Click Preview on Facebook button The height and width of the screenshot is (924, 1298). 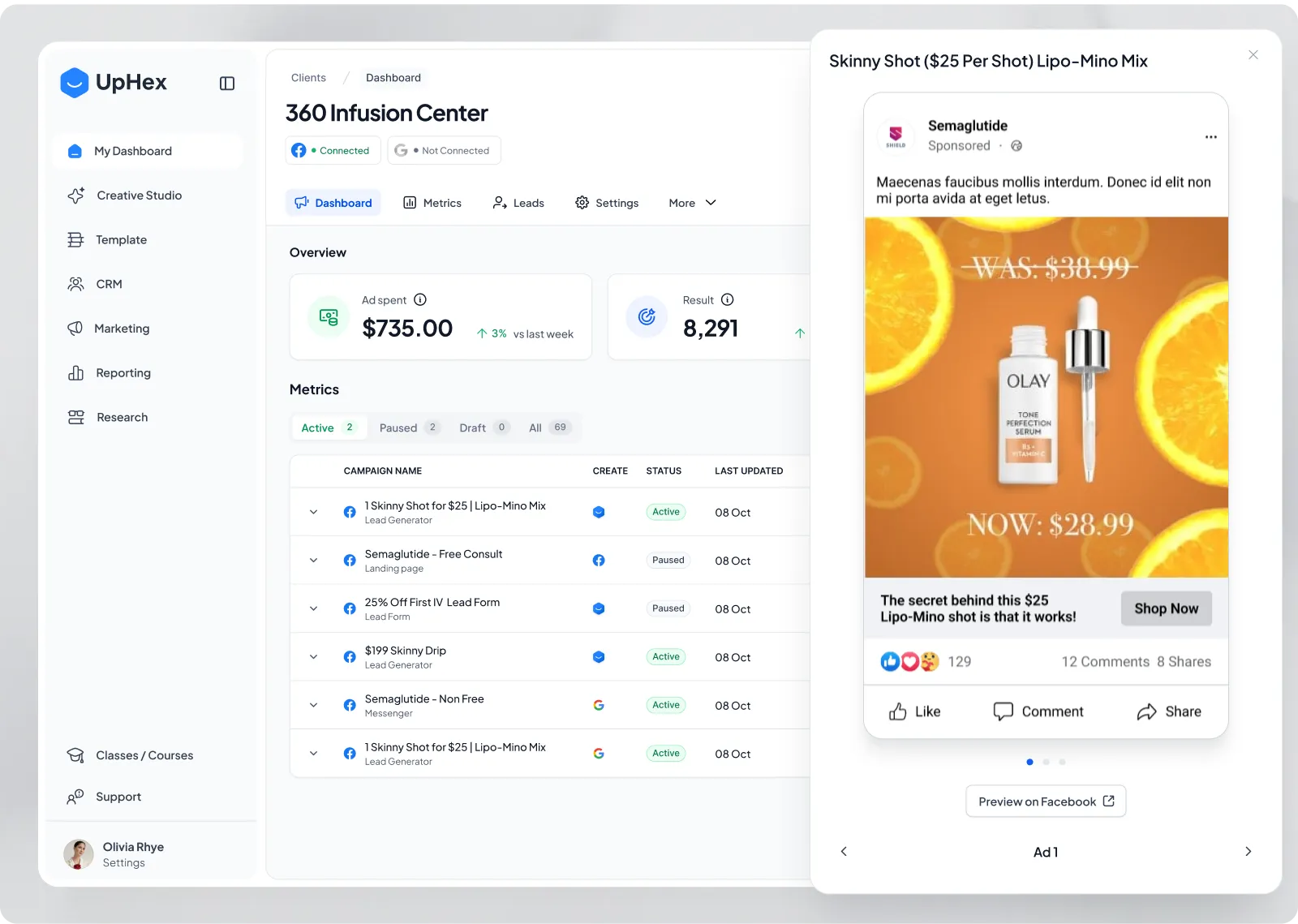click(1046, 802)
